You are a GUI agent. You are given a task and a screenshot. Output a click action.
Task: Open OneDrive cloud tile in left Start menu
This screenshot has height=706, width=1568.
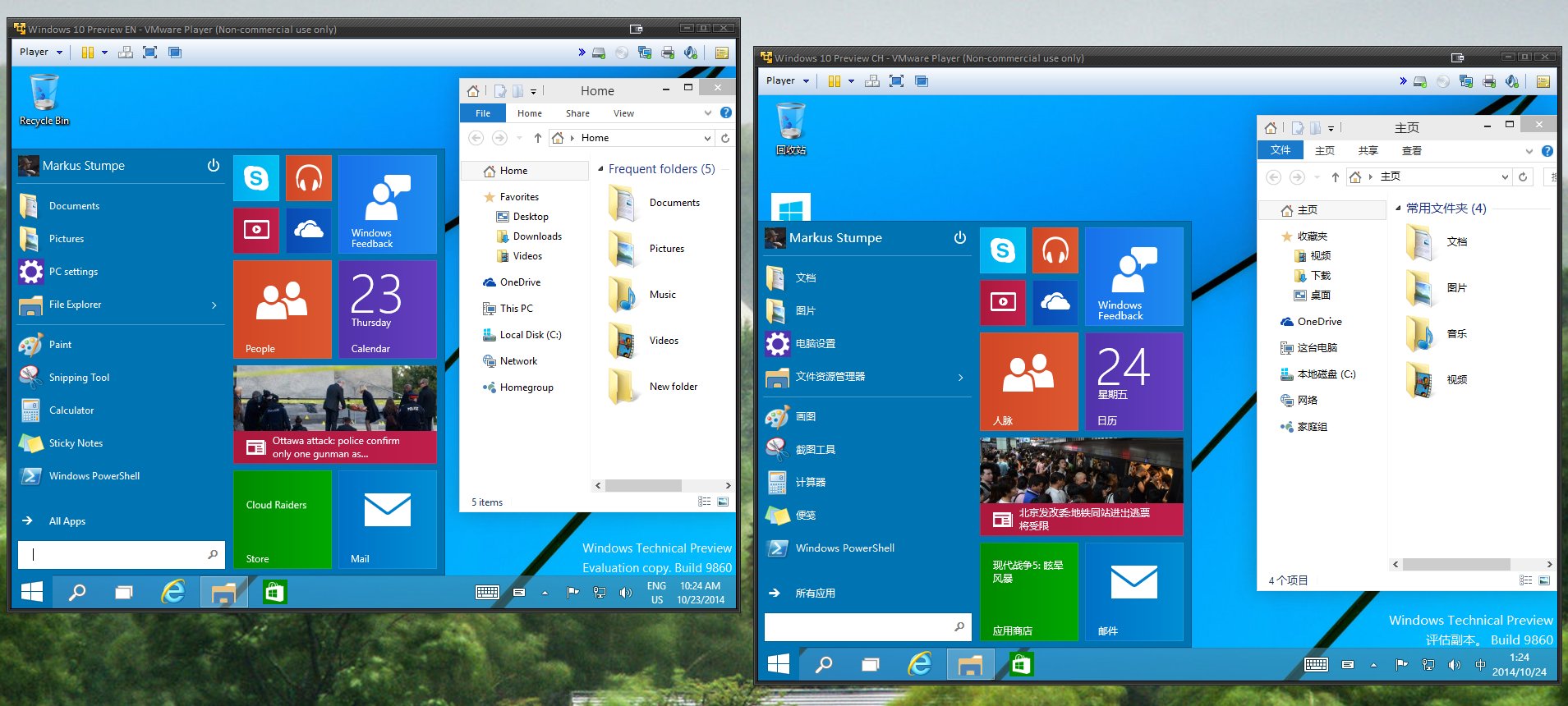[309, 231]
